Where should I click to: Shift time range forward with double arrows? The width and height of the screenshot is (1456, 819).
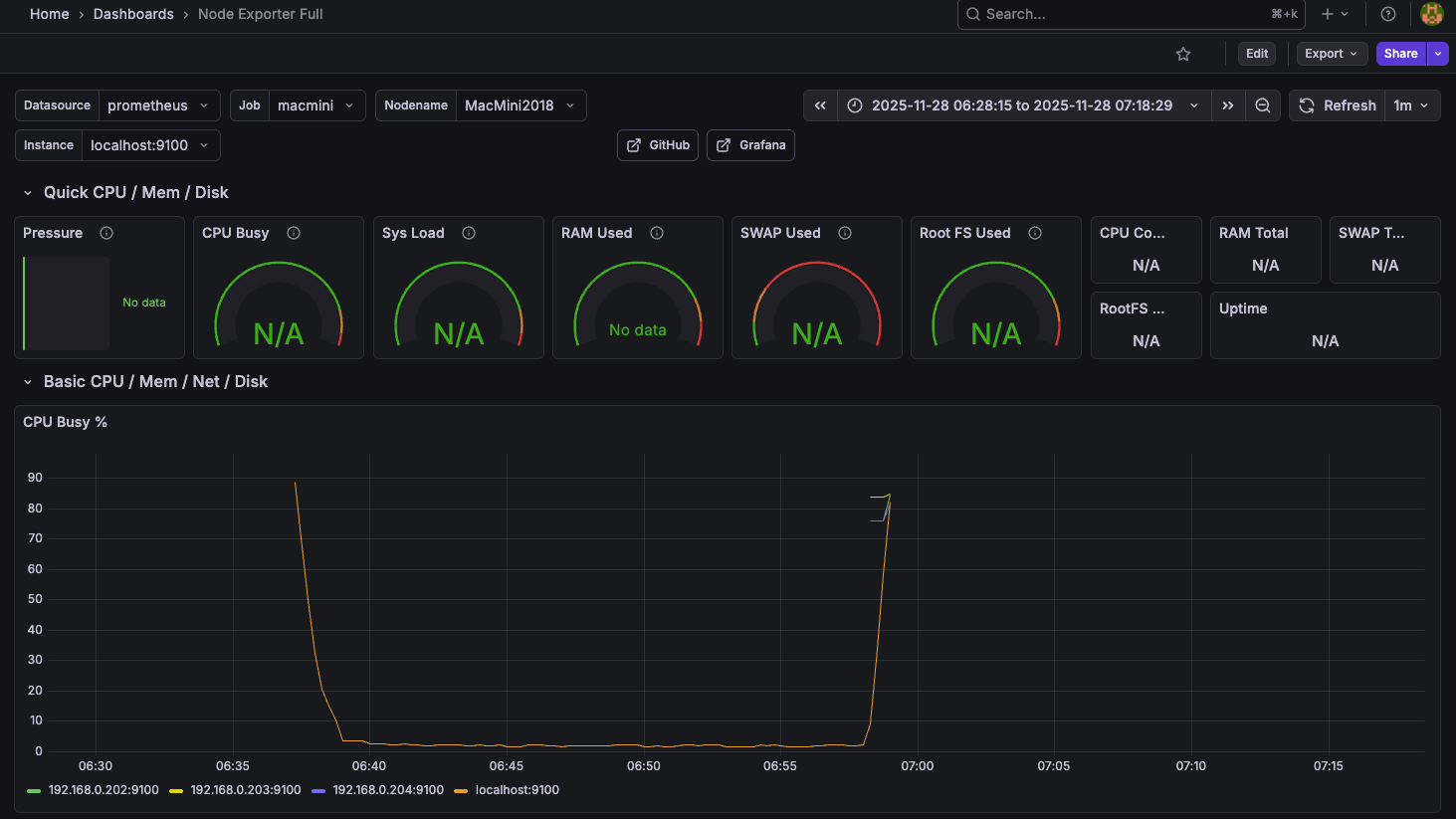[1228, 105]
